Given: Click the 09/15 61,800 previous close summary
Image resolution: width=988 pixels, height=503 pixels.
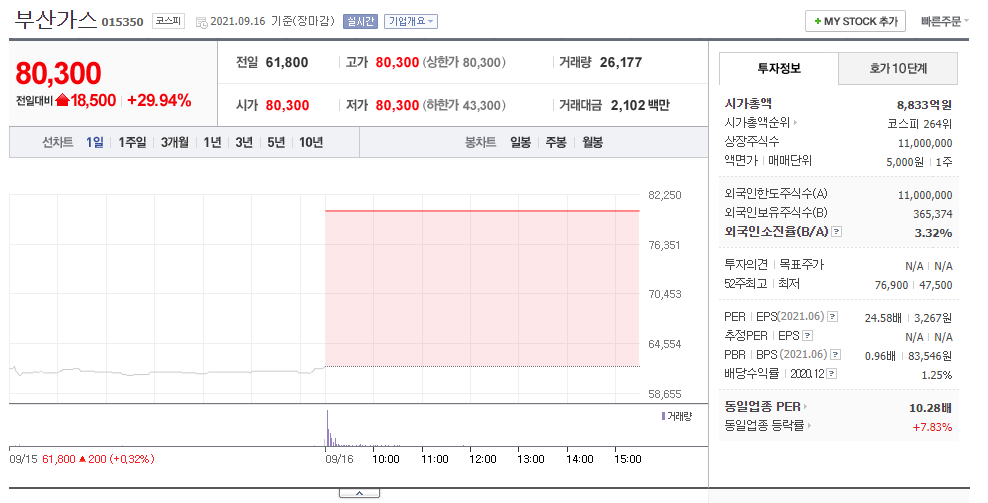Looking at the screenshot, I should coord(82,459).
